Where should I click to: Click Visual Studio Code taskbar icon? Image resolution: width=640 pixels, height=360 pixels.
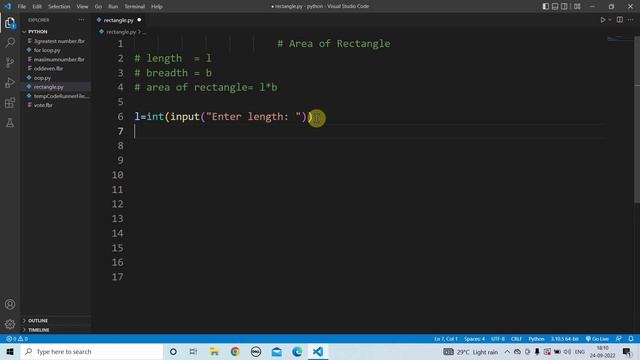pos(318,351)
